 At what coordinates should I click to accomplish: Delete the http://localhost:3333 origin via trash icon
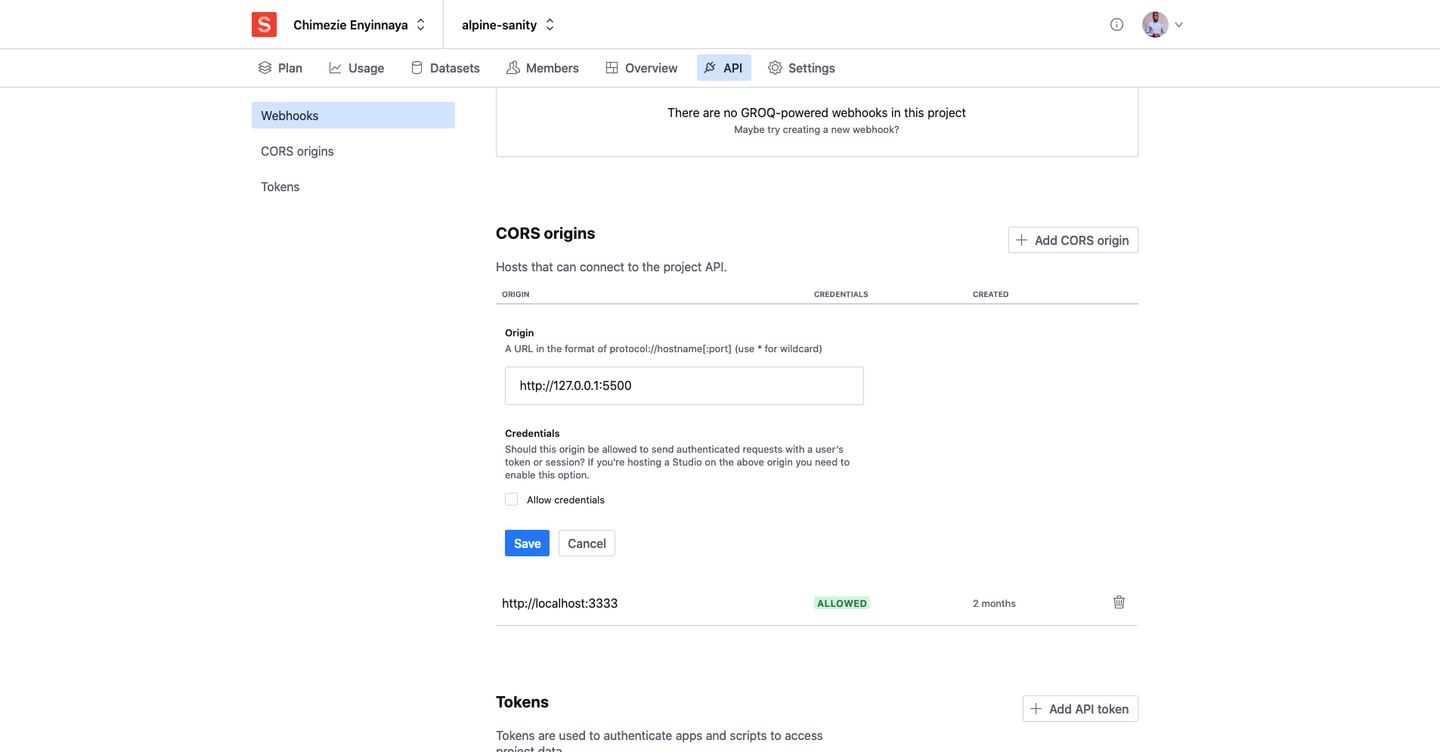click(x=1118, y=602)
